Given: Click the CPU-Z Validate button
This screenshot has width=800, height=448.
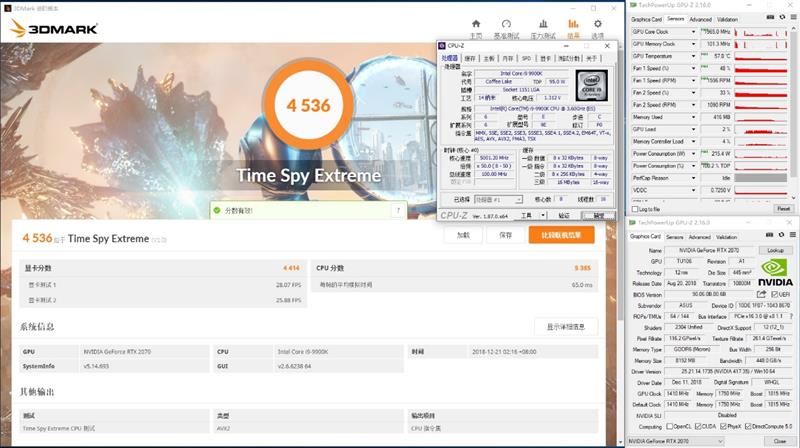Looking at the screenshot, I should (564, 215).
